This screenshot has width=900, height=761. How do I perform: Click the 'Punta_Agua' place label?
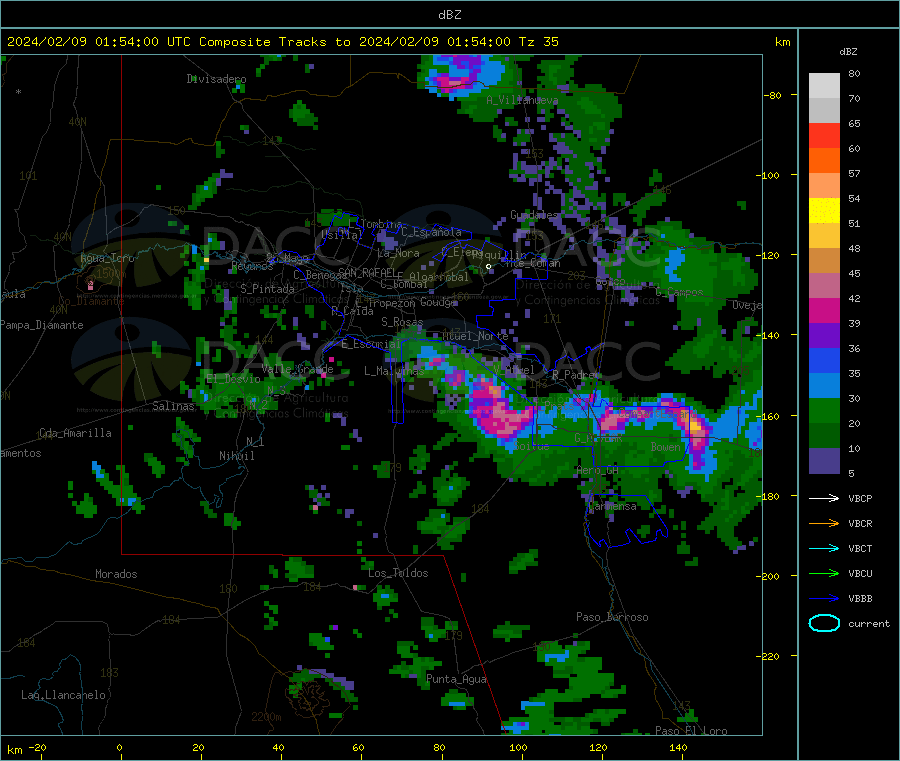(x=456, y=679)
